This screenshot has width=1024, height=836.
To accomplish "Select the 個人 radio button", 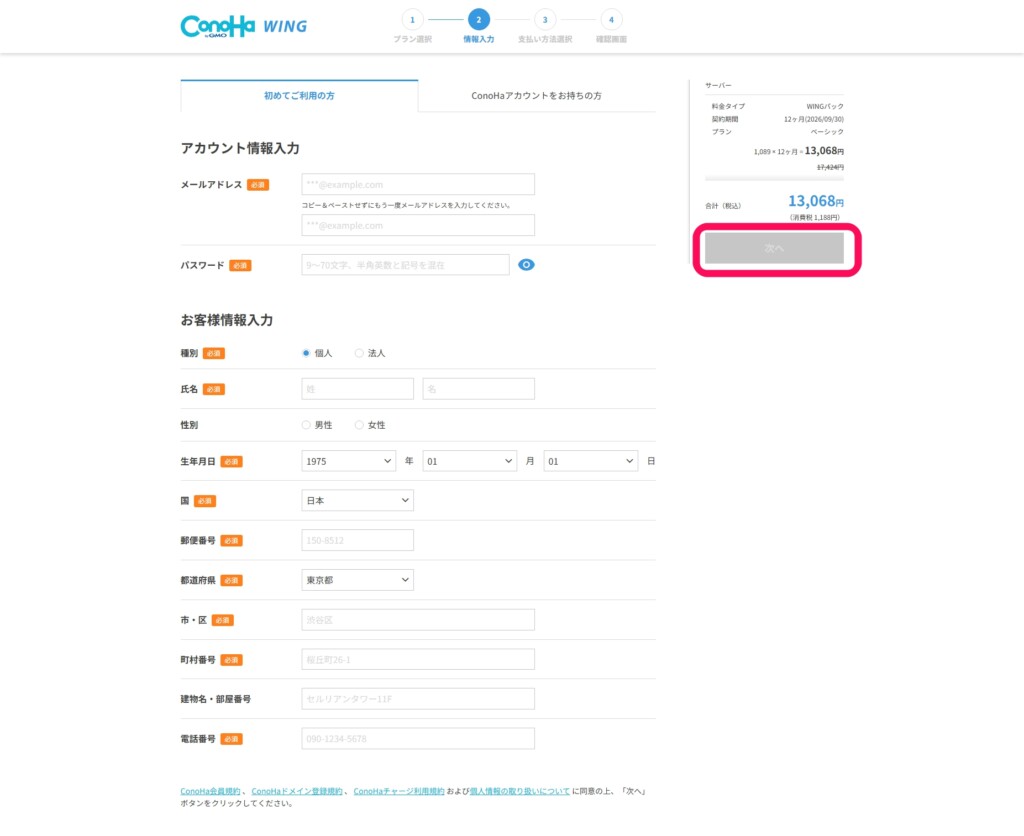I will (x=306, y=353).
